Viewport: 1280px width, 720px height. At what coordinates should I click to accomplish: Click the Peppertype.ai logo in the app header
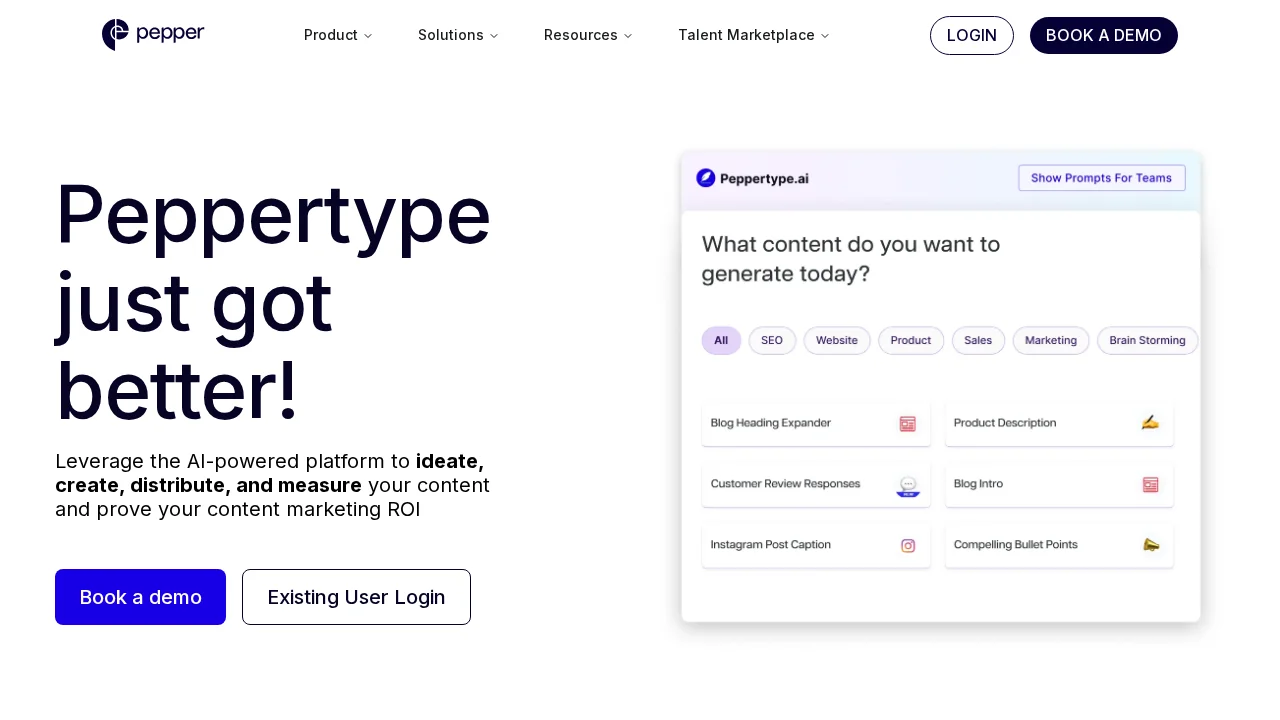tap(752, 179)
